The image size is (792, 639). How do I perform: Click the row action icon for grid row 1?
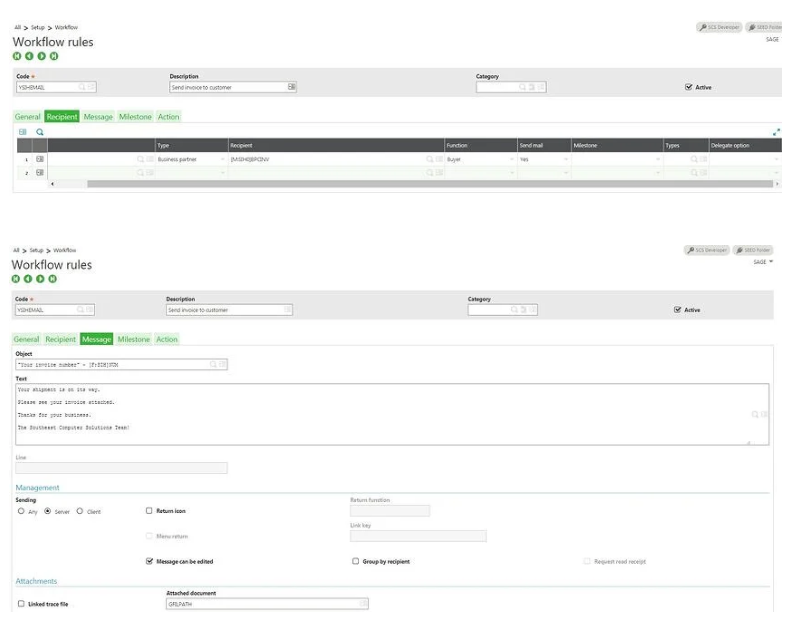(40, 159)
